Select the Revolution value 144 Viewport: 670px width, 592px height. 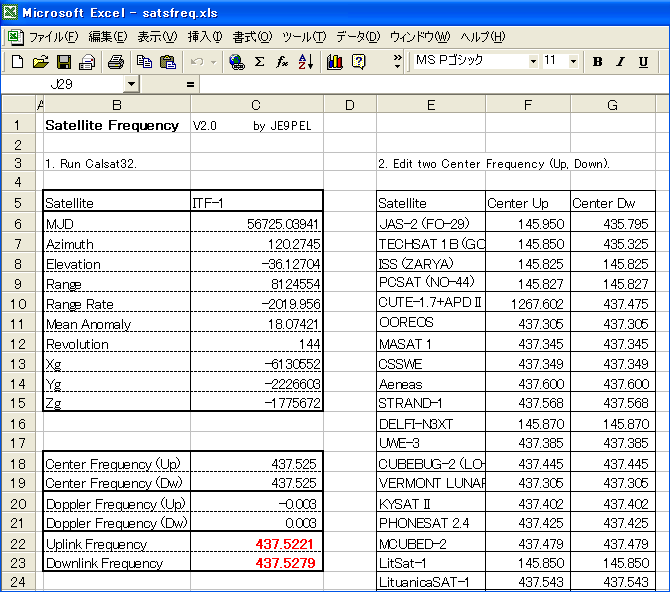point(256,344)
